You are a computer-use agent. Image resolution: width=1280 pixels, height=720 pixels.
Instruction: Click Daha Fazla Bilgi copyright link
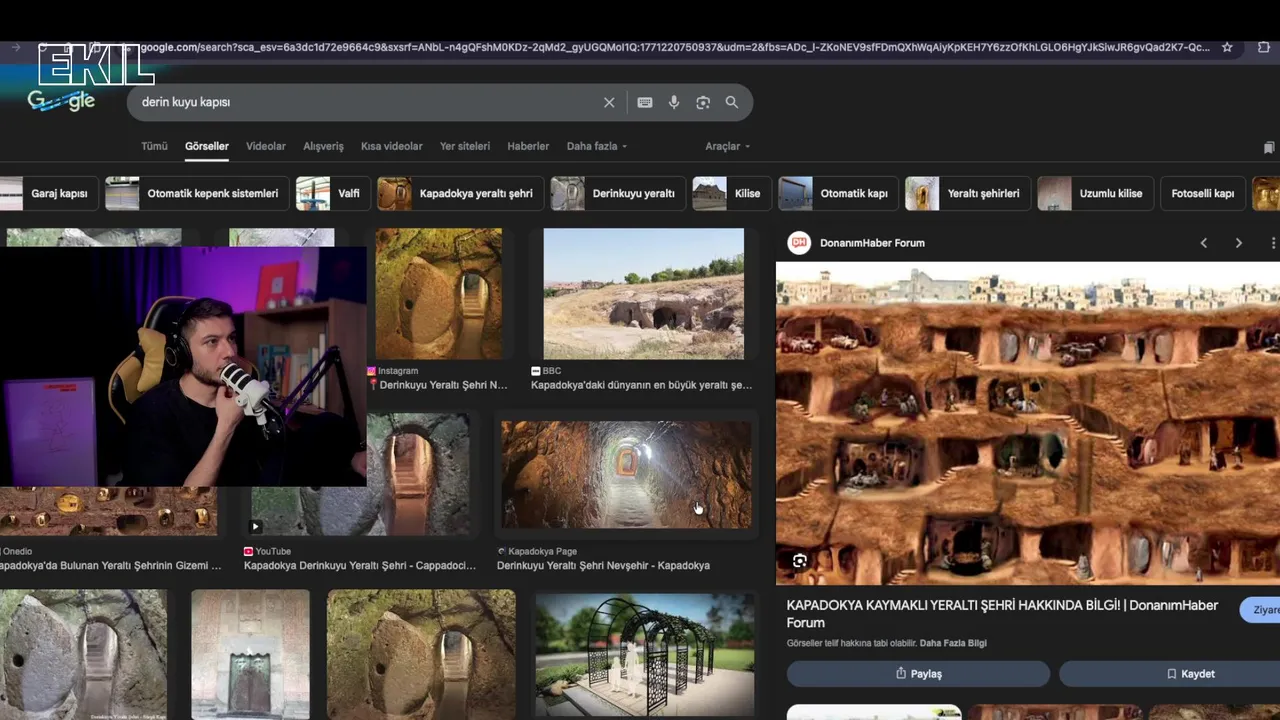[x=953, y=643]
